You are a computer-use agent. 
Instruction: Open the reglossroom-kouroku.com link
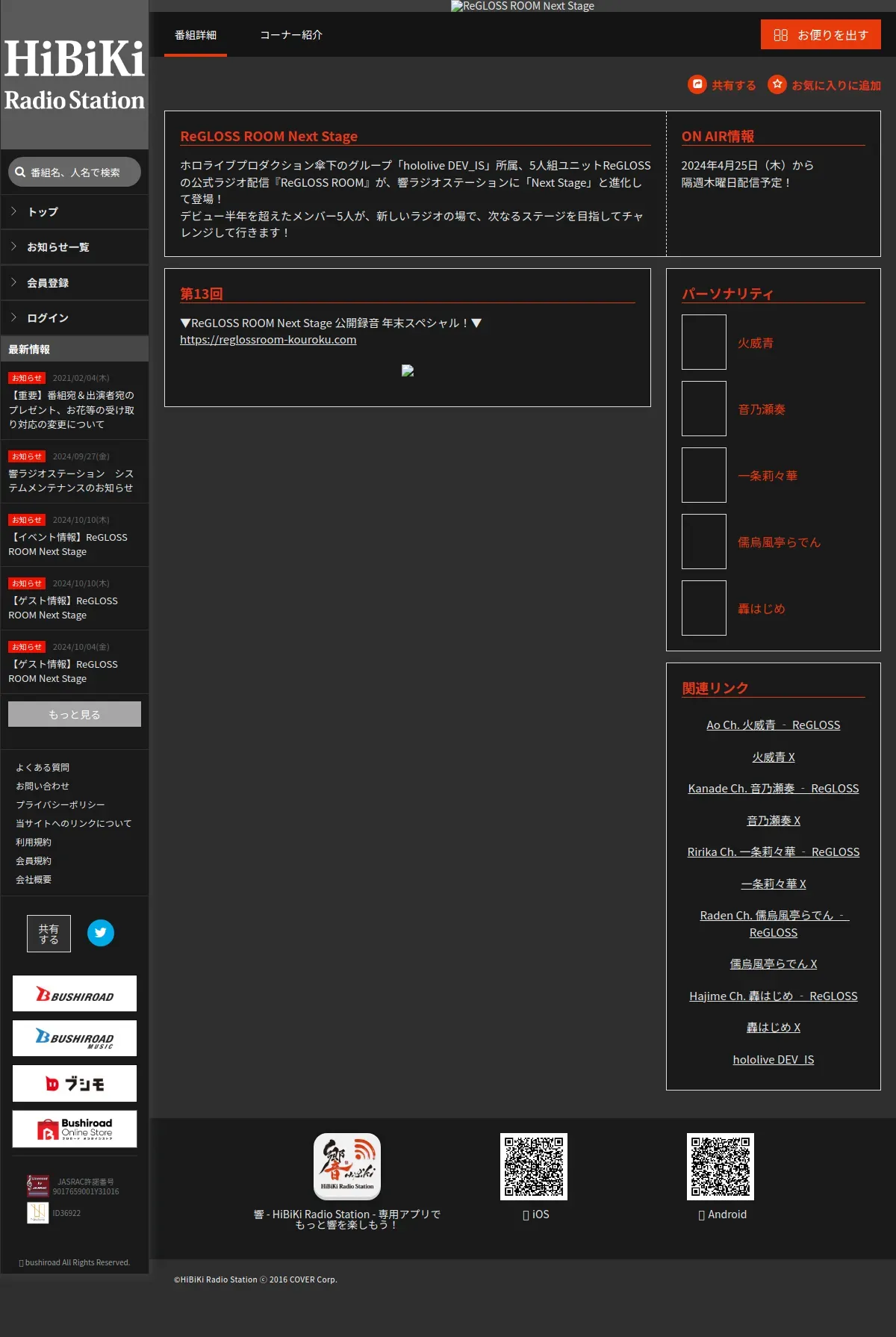click(268, 339)
